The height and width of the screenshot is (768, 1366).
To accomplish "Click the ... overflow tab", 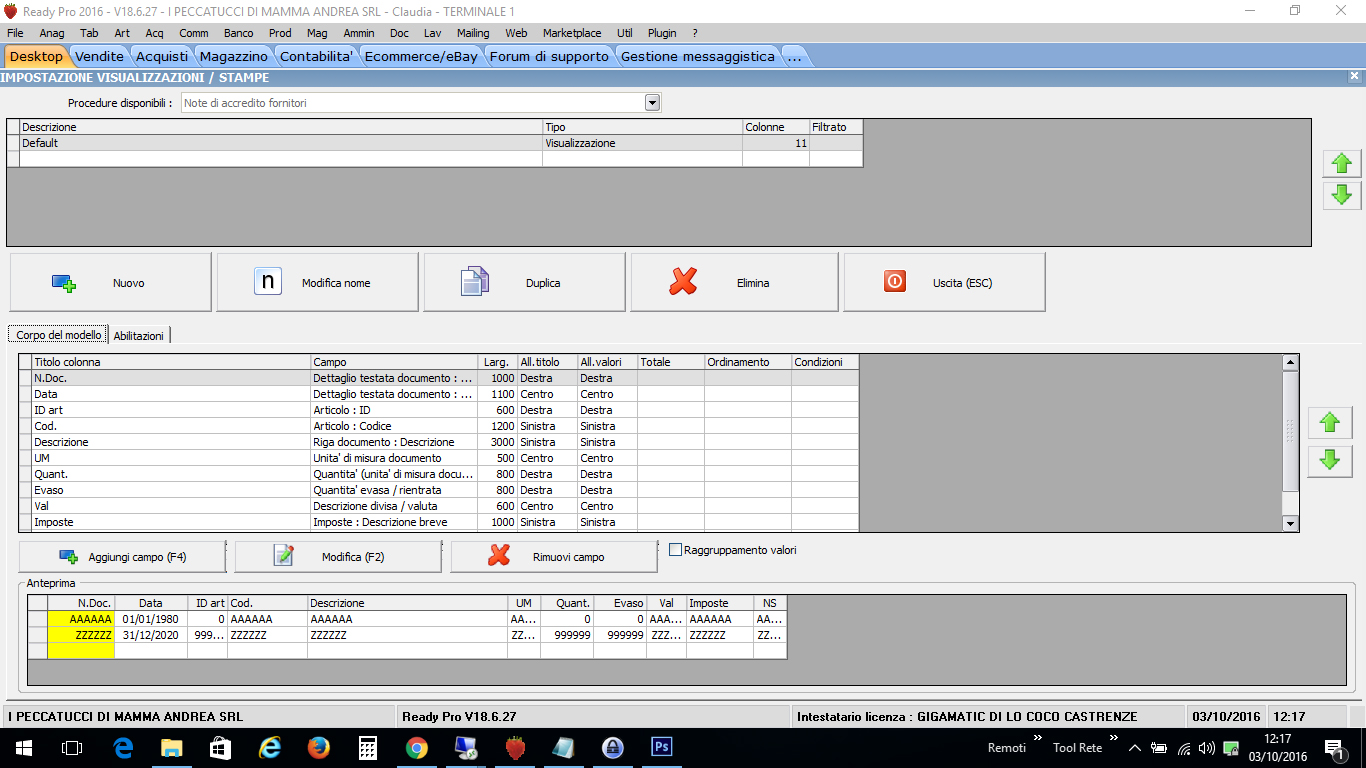I will pos(794,57).
